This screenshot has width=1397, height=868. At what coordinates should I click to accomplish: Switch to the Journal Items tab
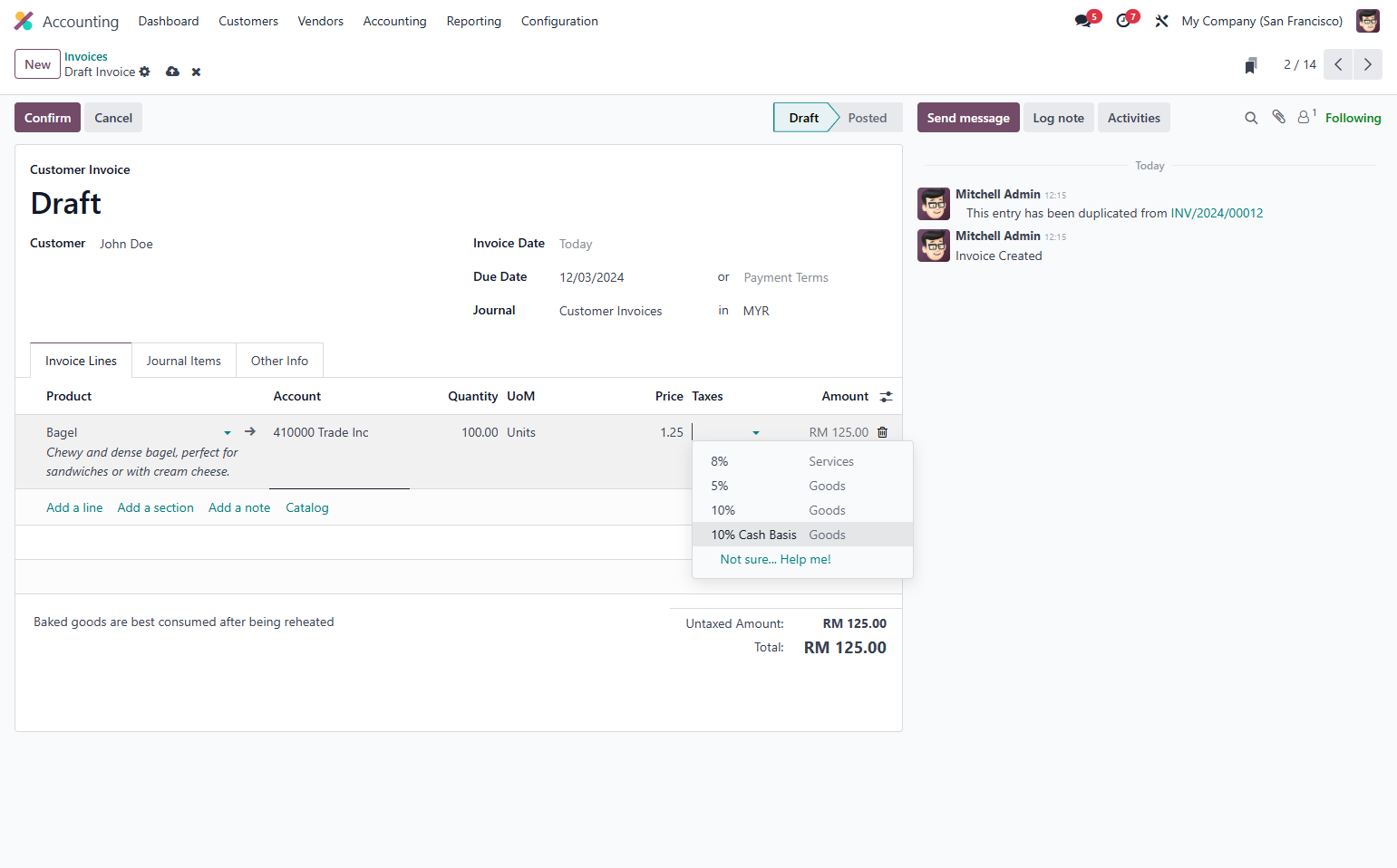click(x=184, y=361)
